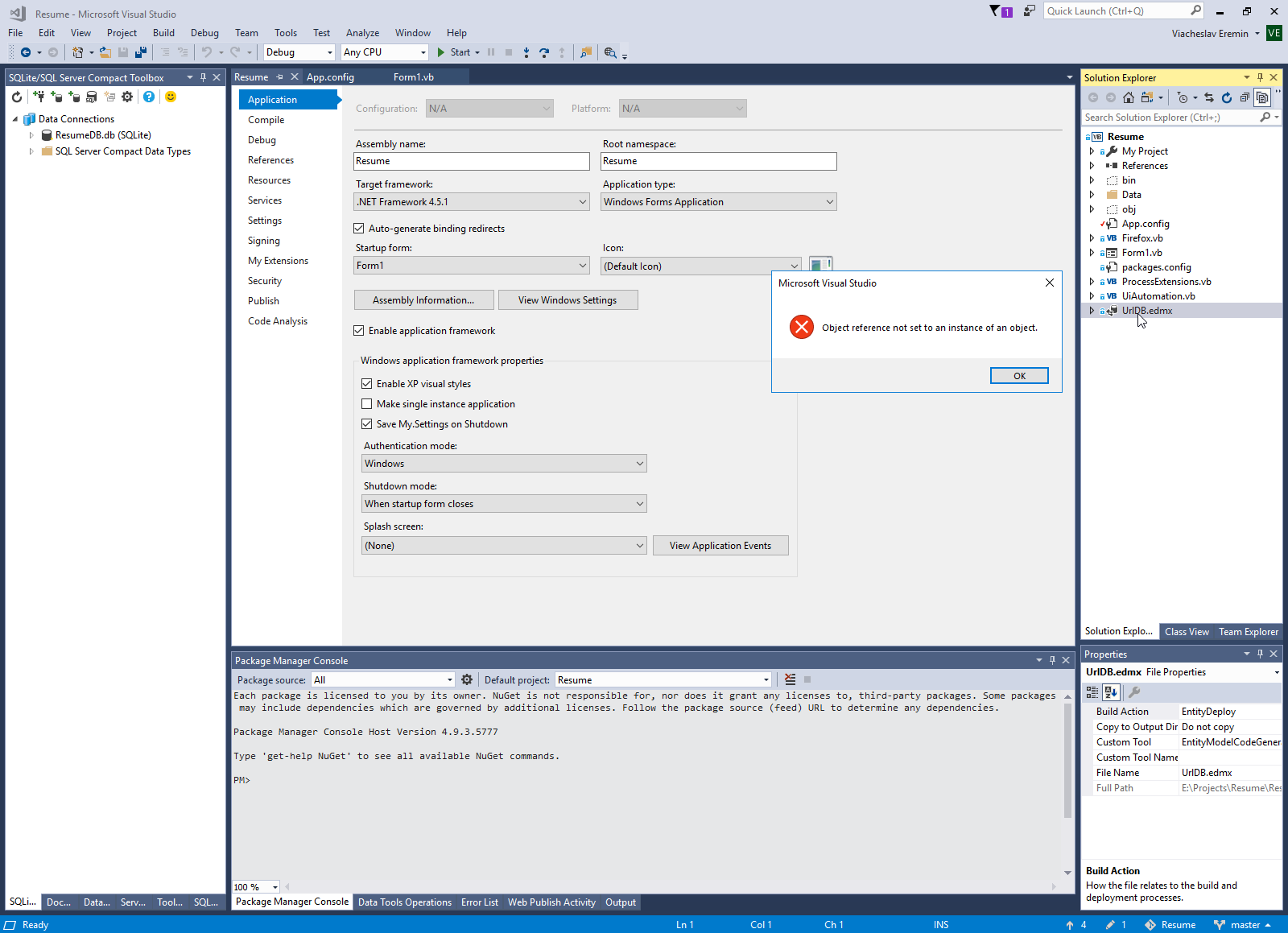Open the Startup form dropdown
The height and width of the screenshot is (933, 1288).
473,266
